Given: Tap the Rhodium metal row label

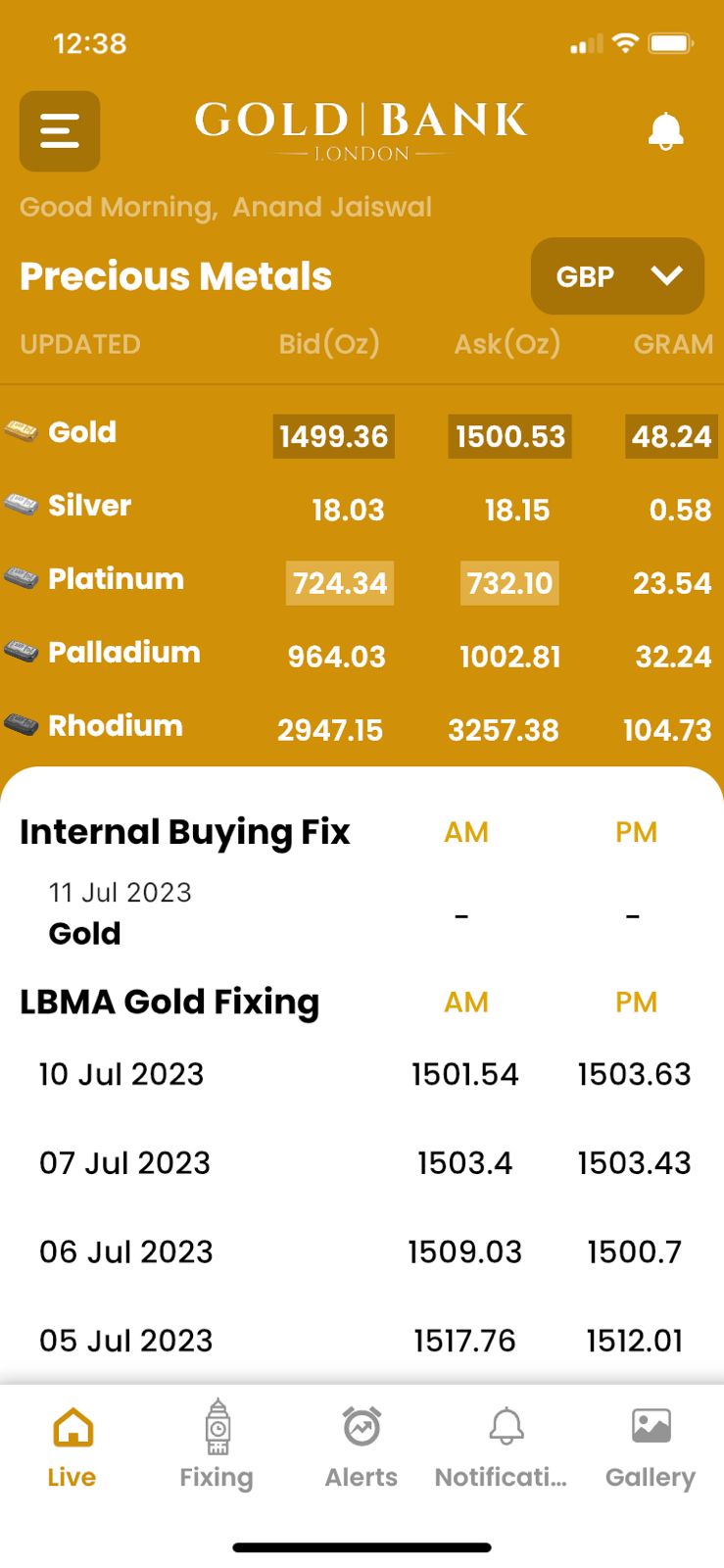Looking at the screenshot, I should 116,725.
